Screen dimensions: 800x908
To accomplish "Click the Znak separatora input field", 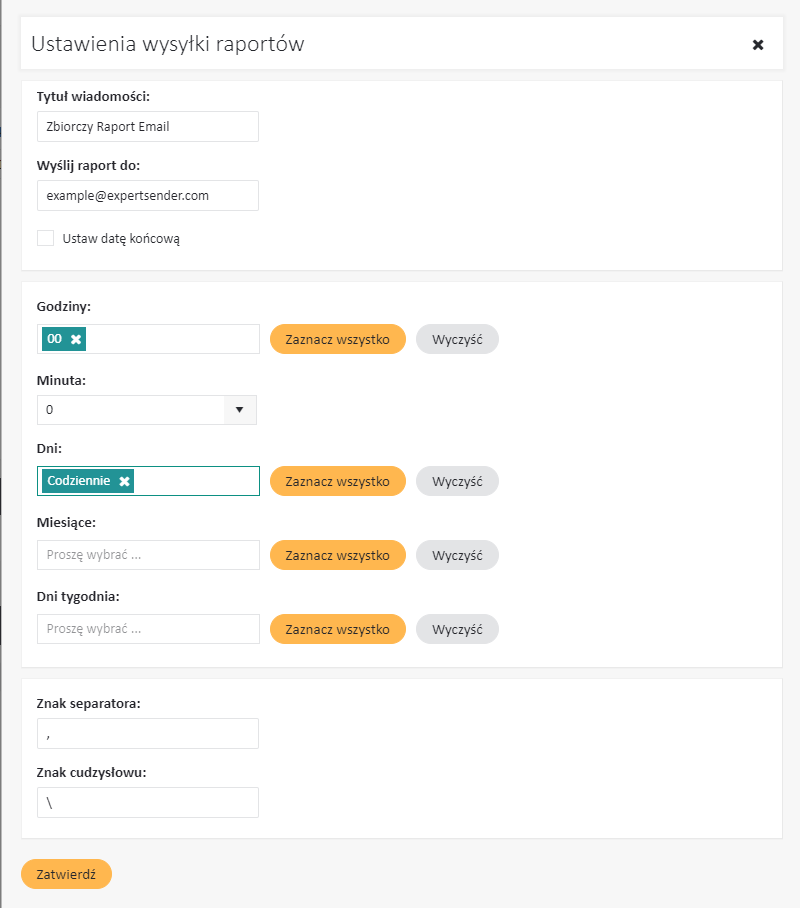I will pyautogui.click(x=148, y=733).
